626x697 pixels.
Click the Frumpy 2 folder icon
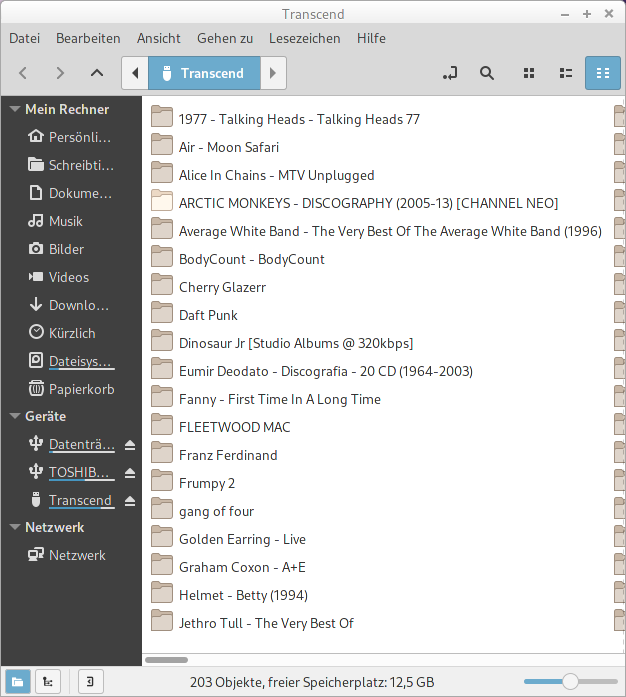tap(162, 481)
